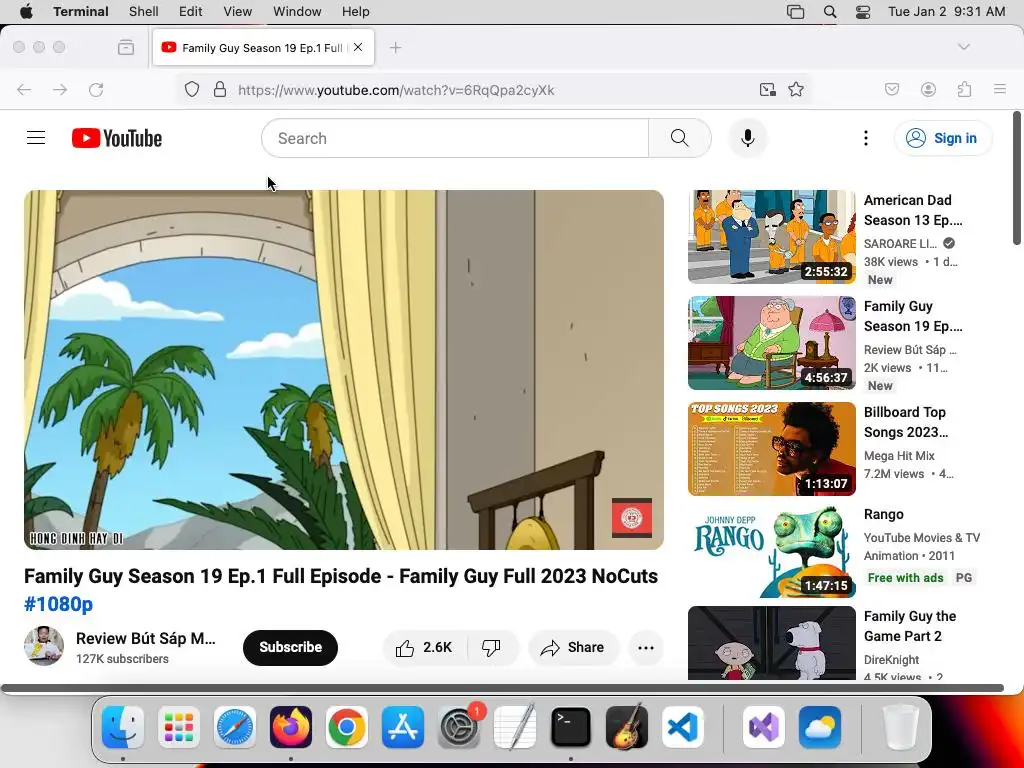Go forward with the browser forward arrow

[x=60, y=89]
